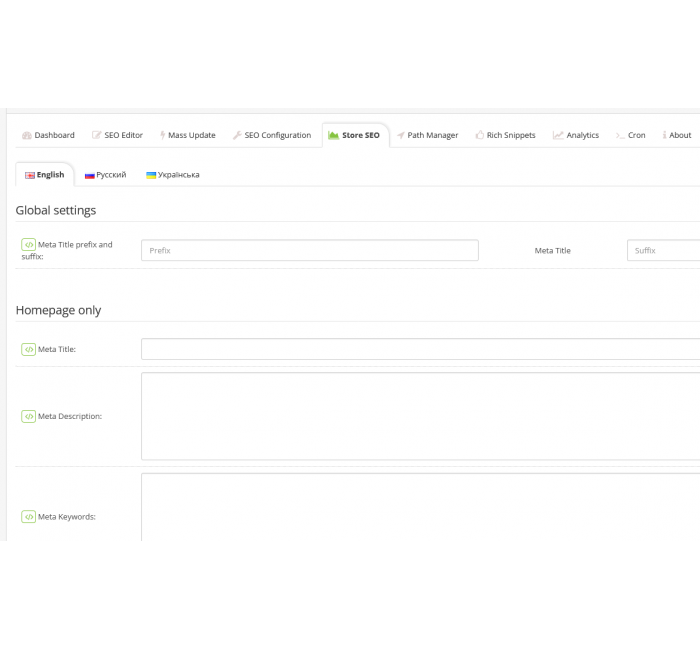The image size is (700, 650).
Task: Focus the Homepage Meta Title input
Action: 421,349
